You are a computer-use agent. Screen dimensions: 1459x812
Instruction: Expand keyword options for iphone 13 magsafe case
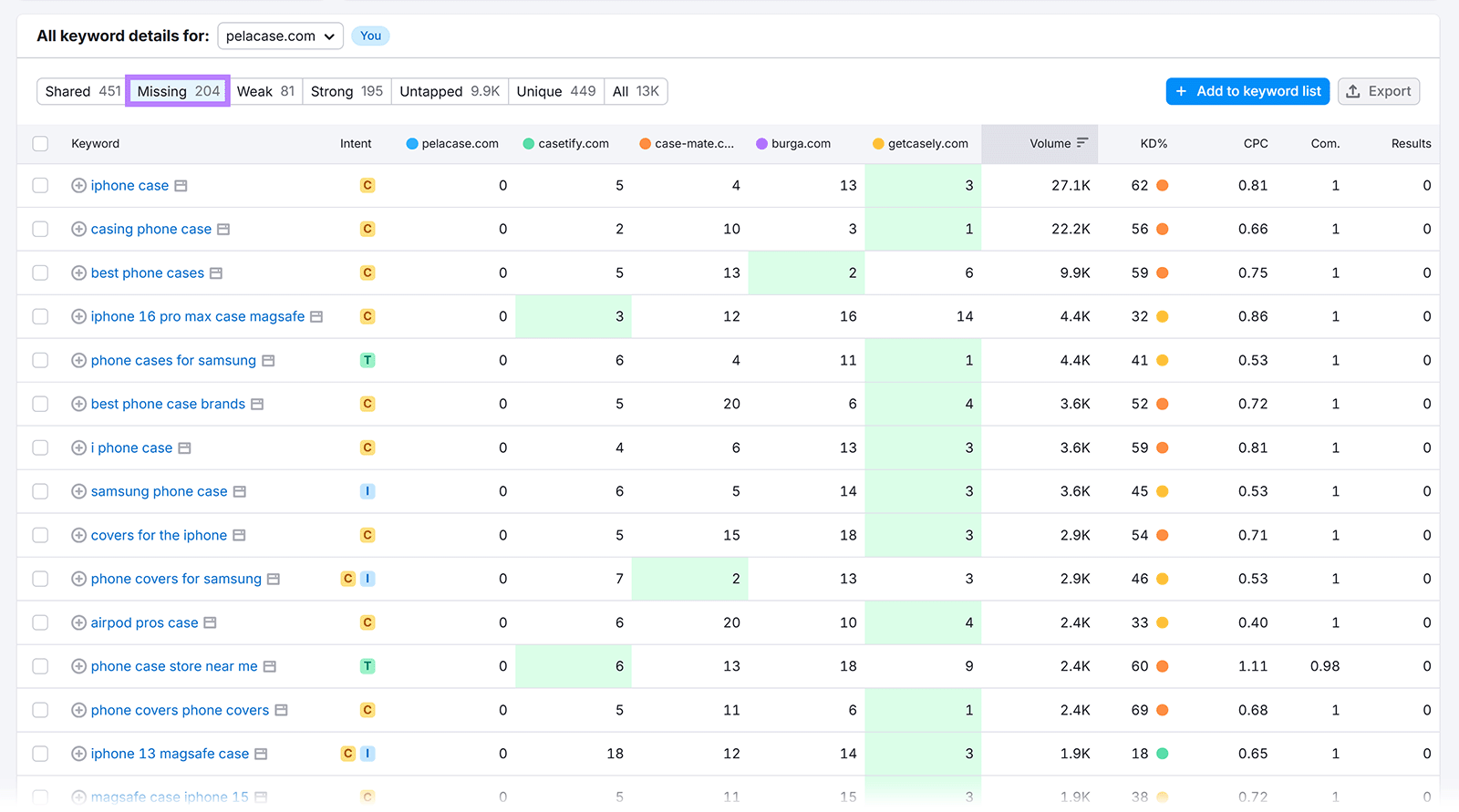(78, 755)
